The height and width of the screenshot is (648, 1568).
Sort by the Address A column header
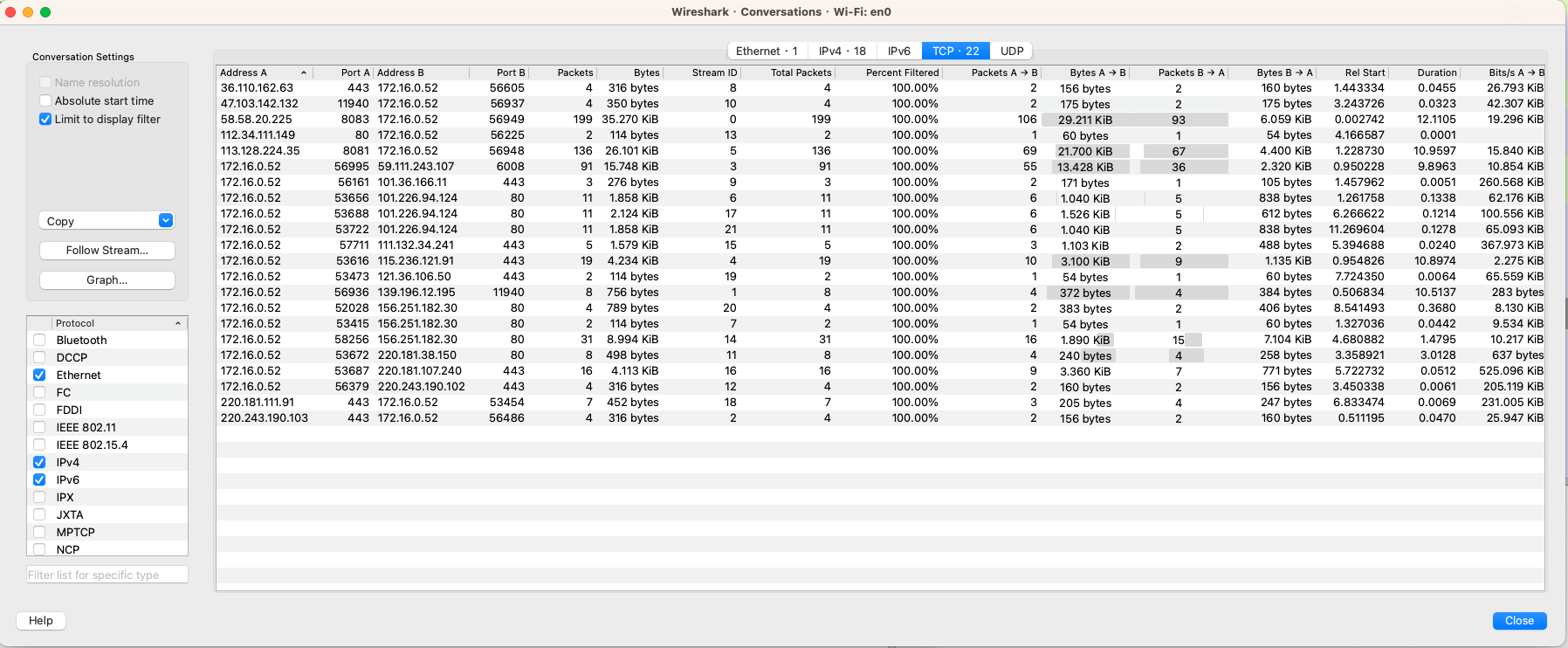click(265, 72)
